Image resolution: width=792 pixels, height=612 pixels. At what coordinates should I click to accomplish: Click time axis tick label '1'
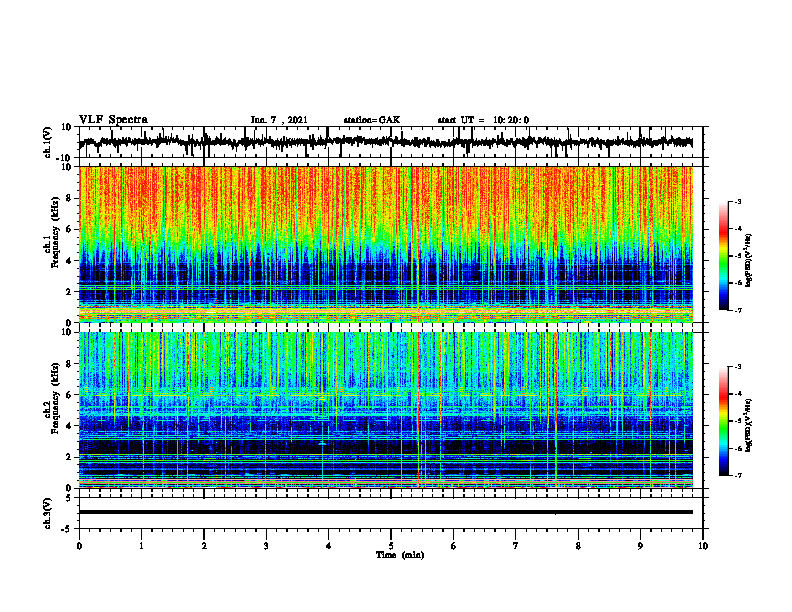[x=141, y=546]
